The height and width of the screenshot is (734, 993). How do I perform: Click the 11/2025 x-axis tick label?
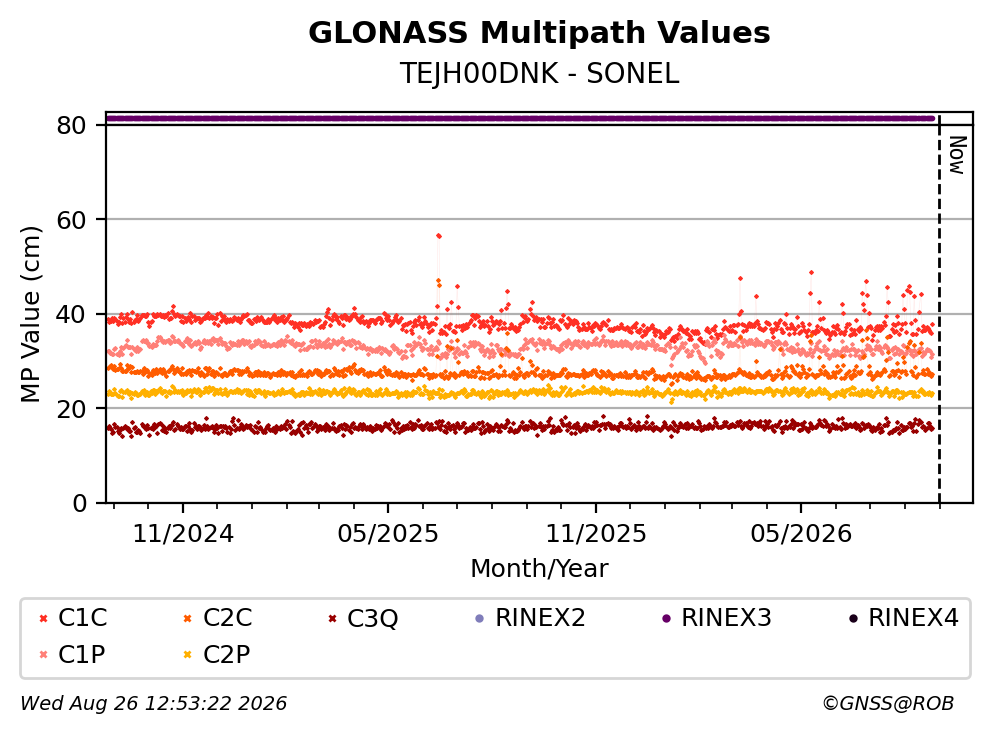596,534
